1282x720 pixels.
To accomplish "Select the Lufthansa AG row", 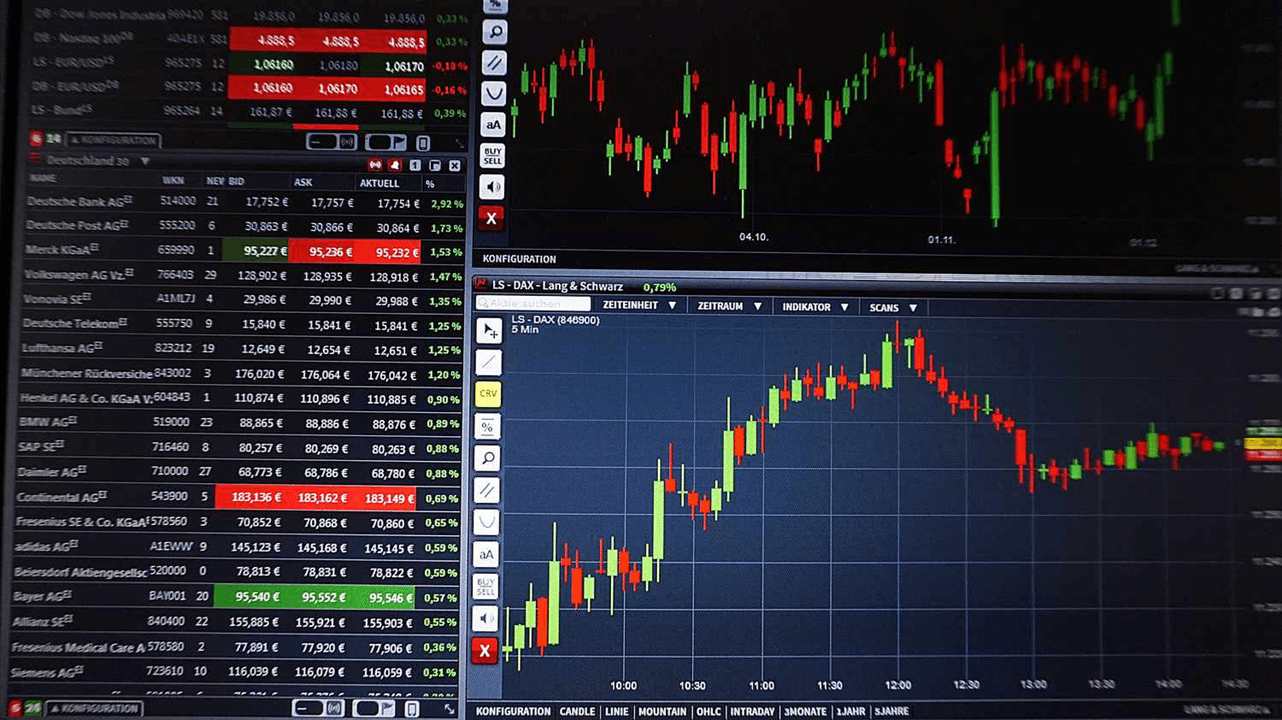I will point(241,349).
